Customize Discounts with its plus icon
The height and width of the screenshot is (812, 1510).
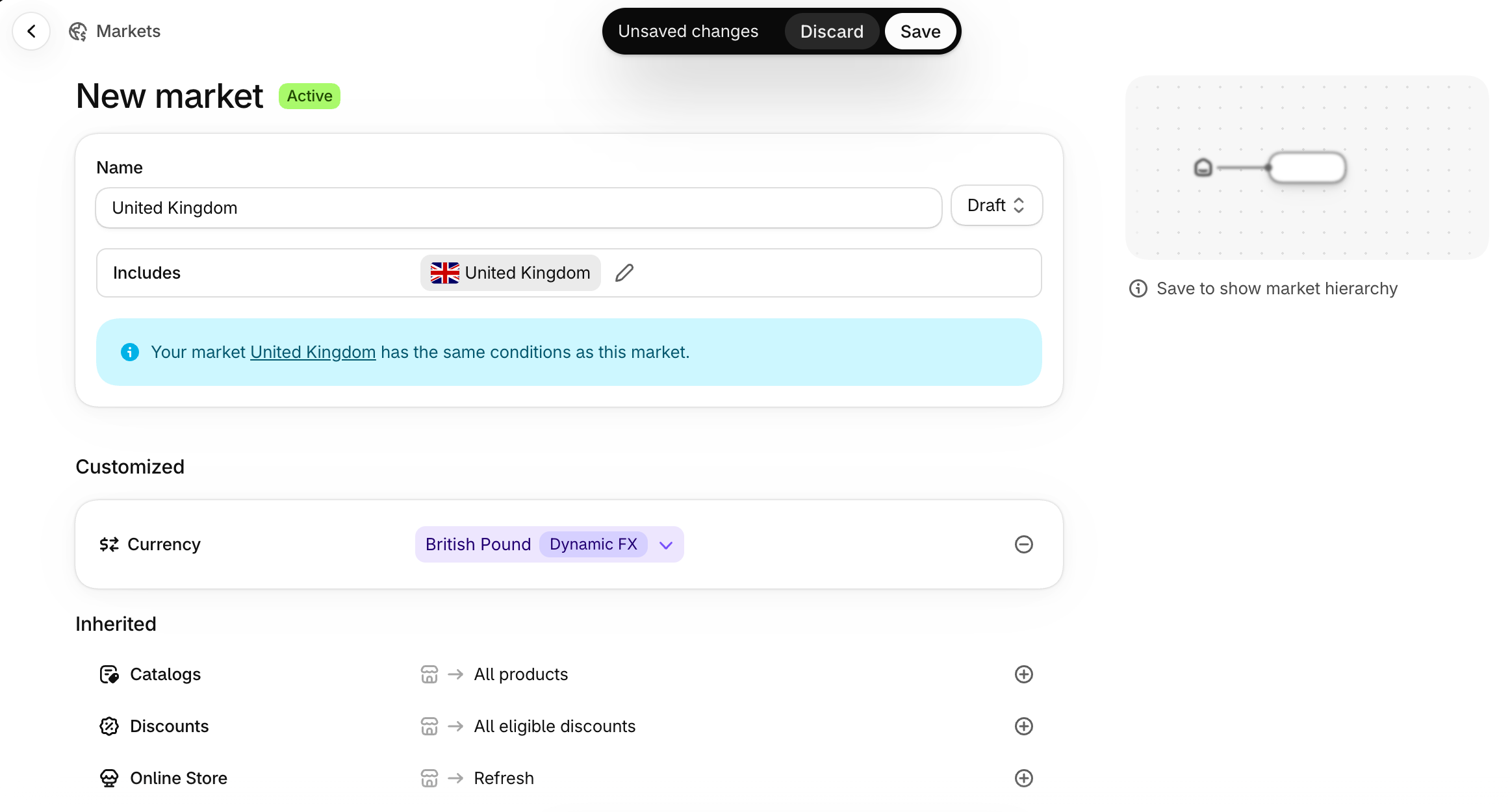point(1024,726)
